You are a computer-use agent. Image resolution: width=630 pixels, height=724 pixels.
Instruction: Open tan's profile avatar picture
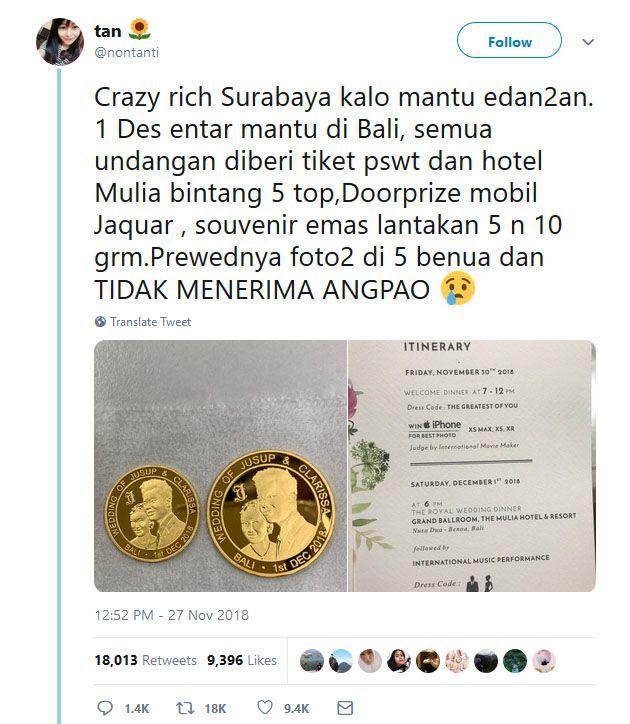point(60,42)
